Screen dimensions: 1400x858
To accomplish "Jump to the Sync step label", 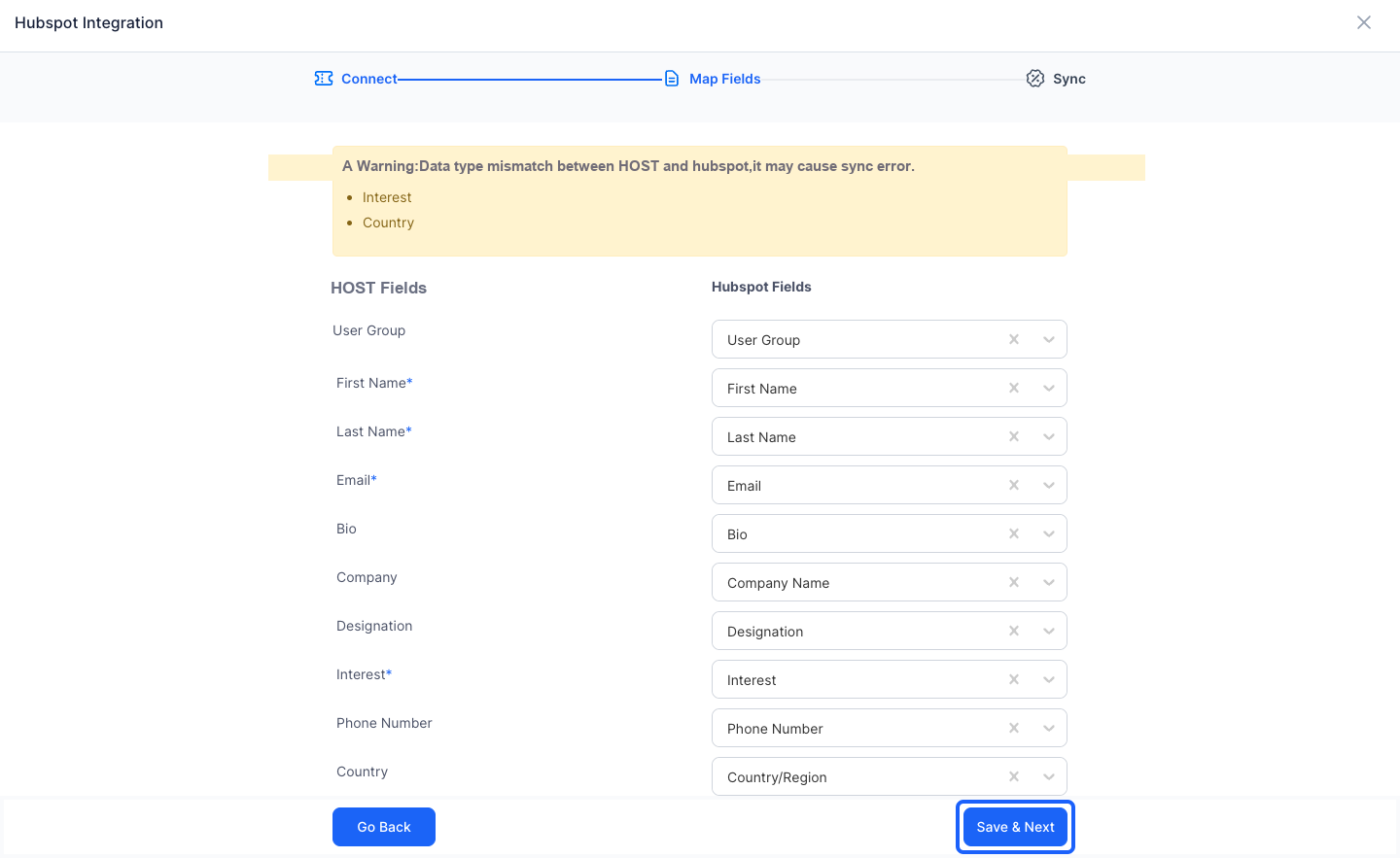I will [1069, 79].
